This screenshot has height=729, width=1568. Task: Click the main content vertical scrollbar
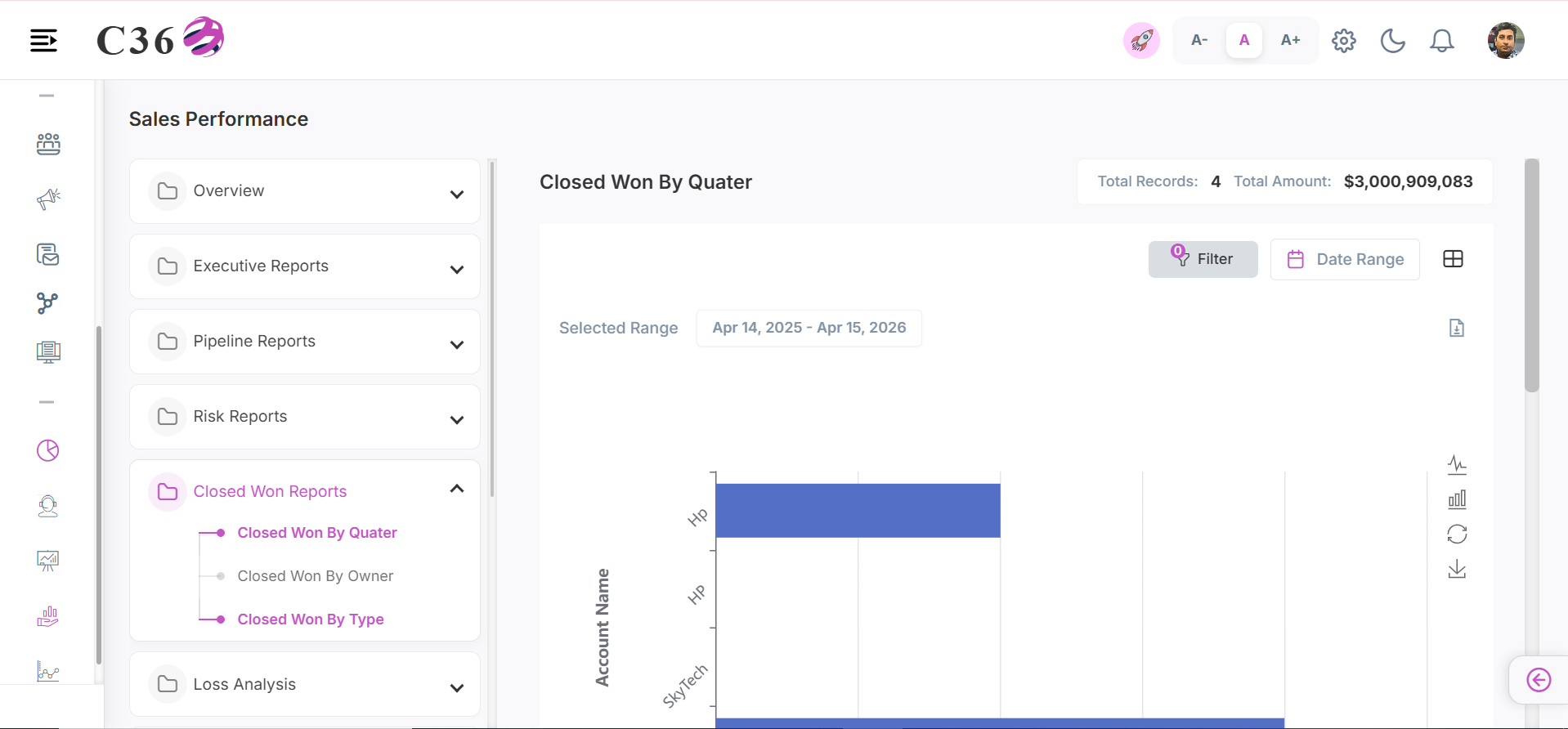coord(1532,275)
